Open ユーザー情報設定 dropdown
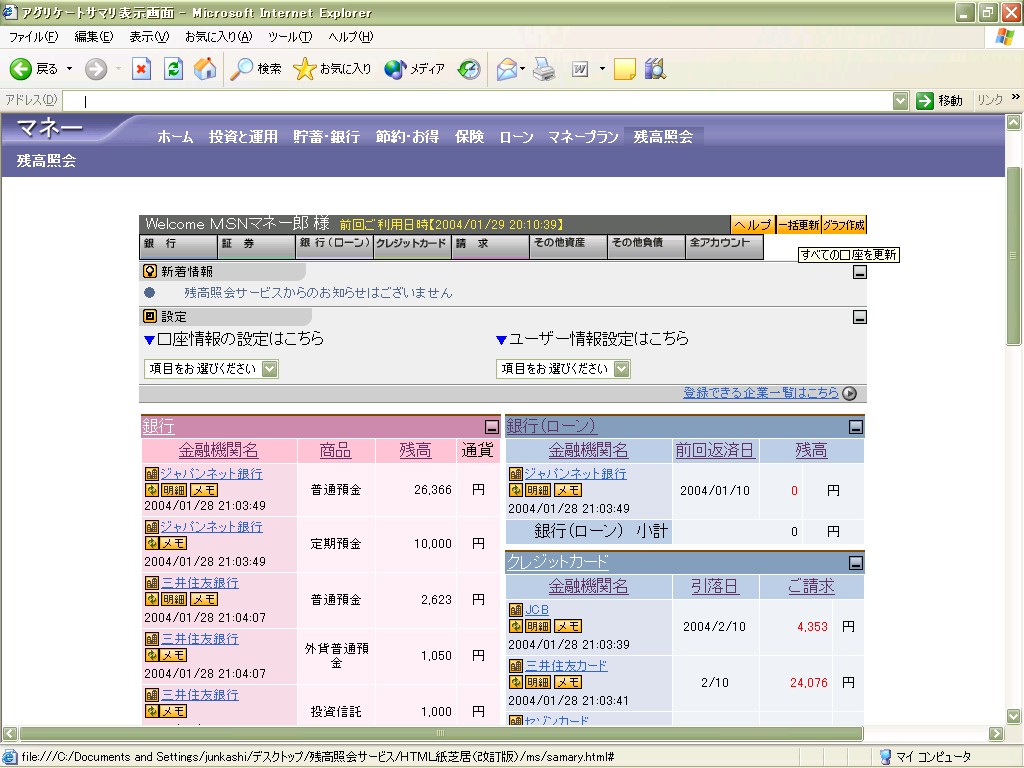 [x=563, y=369]
